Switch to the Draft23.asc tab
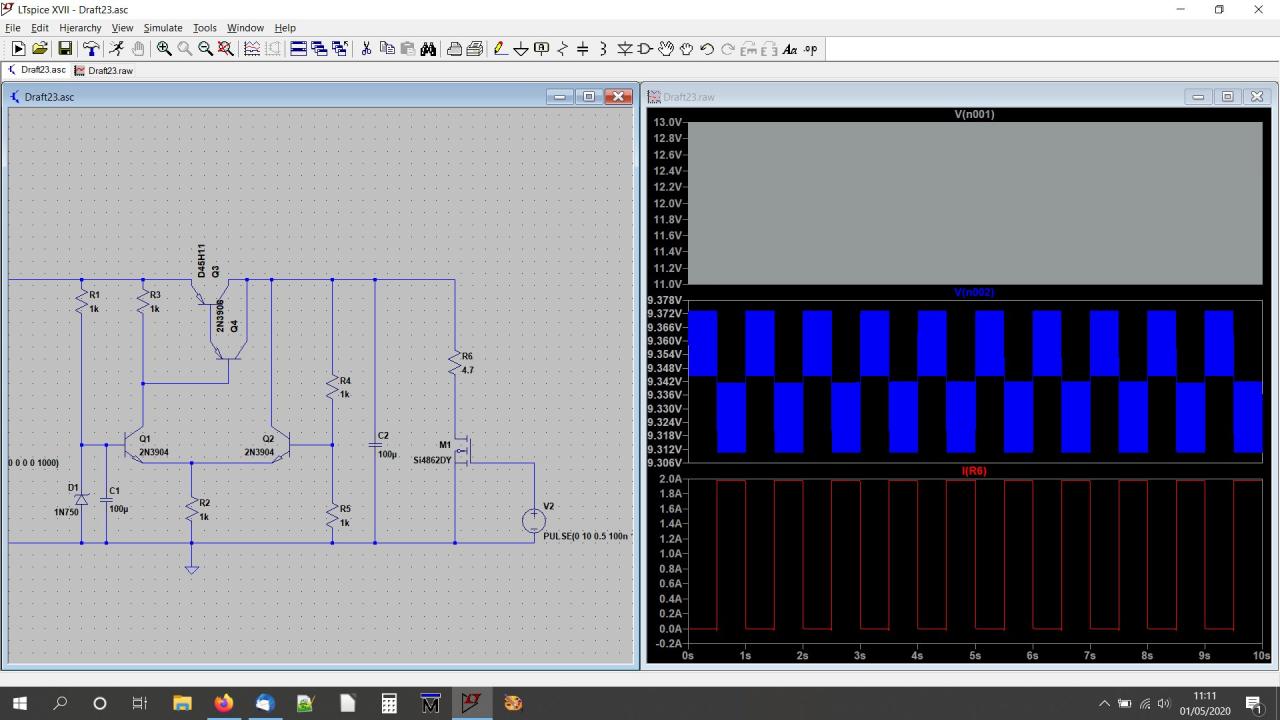 (37, 71)
